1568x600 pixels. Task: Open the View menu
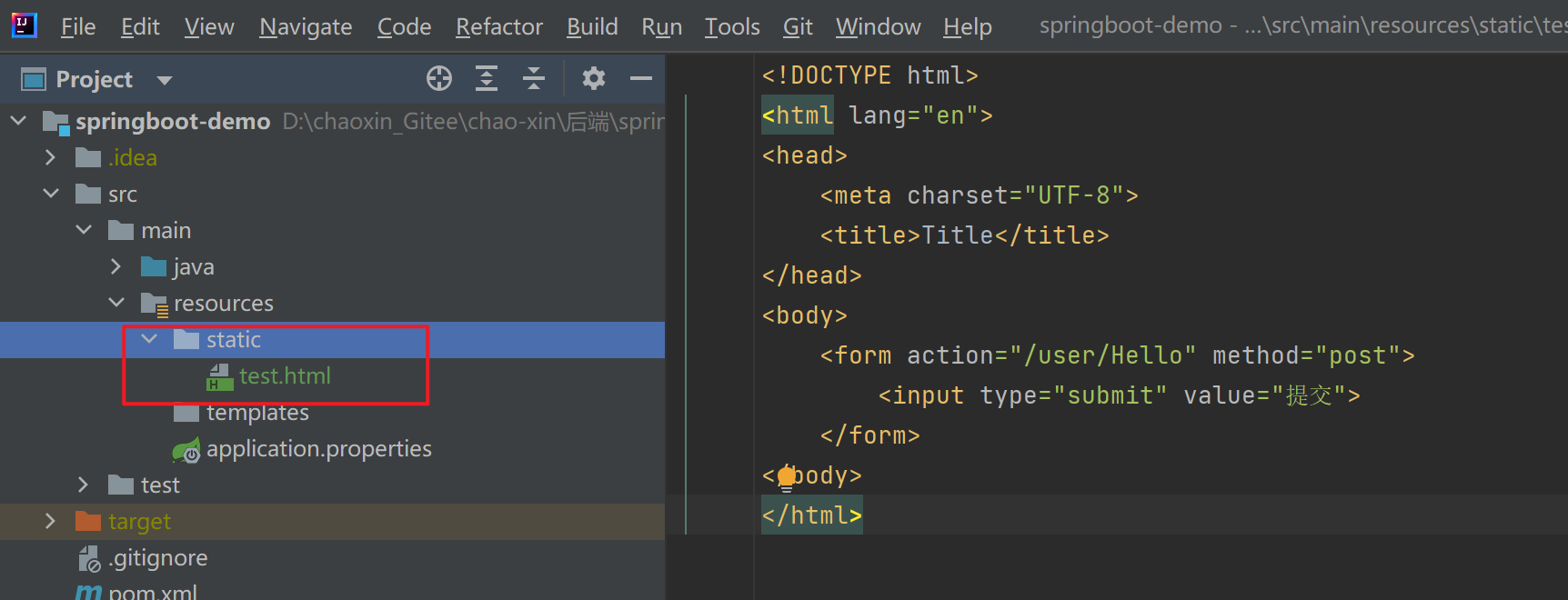pyautogui.click(x=209, y=27)
